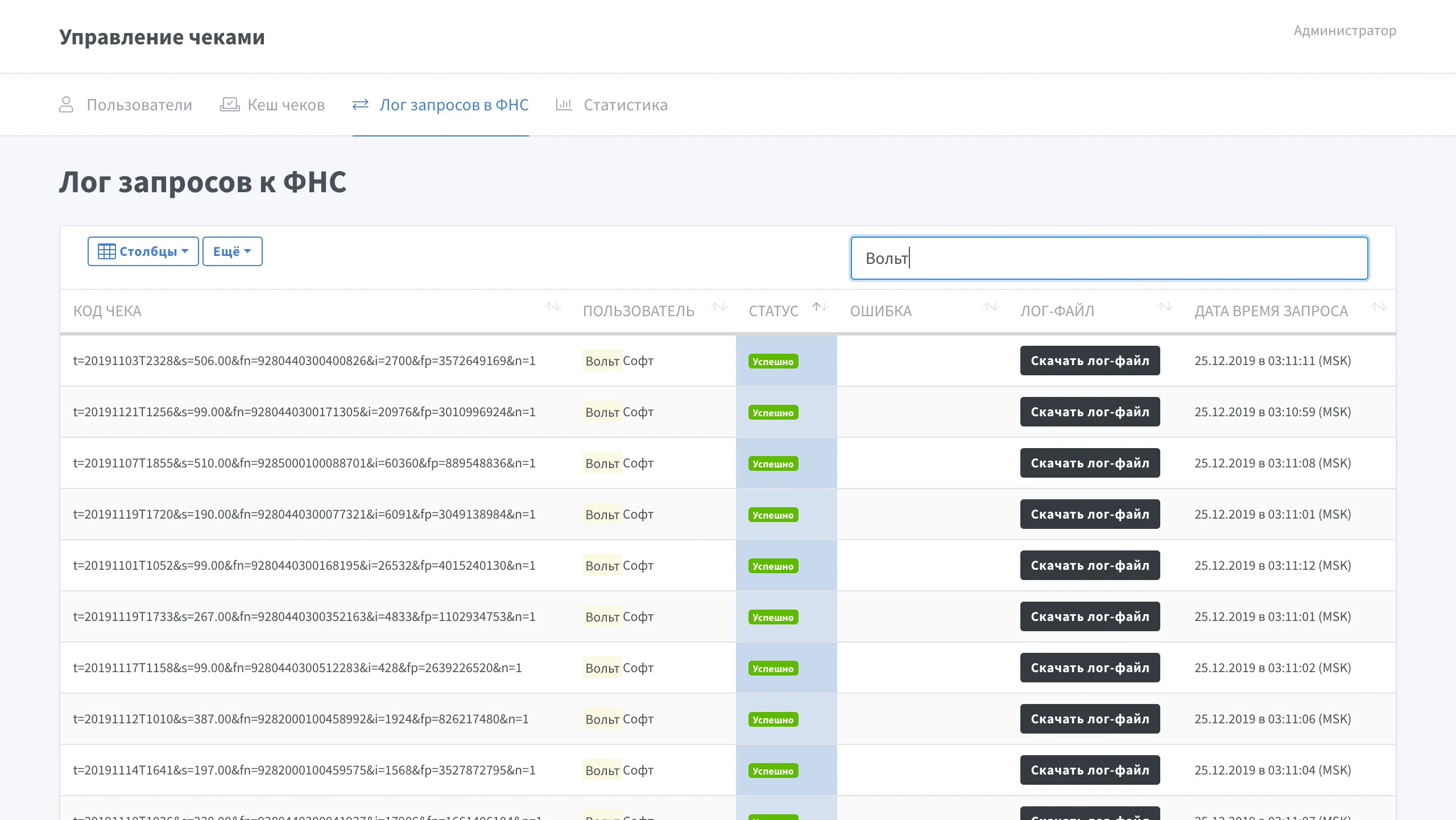Screen dimensions: 1456x820
Task: Click the Users person icon
Action: 66,105
